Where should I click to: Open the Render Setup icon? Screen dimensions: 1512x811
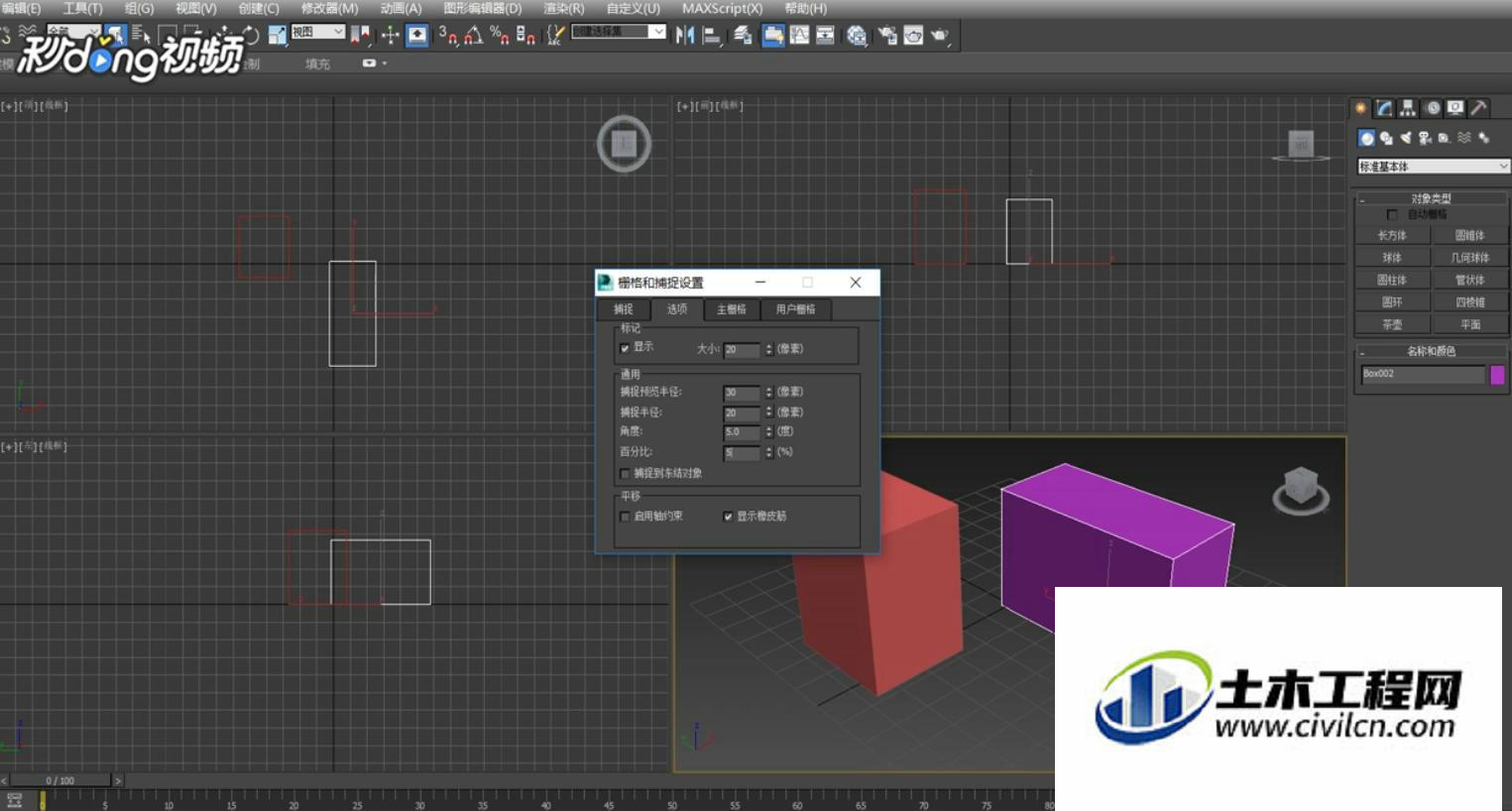[x=887, y=36]
